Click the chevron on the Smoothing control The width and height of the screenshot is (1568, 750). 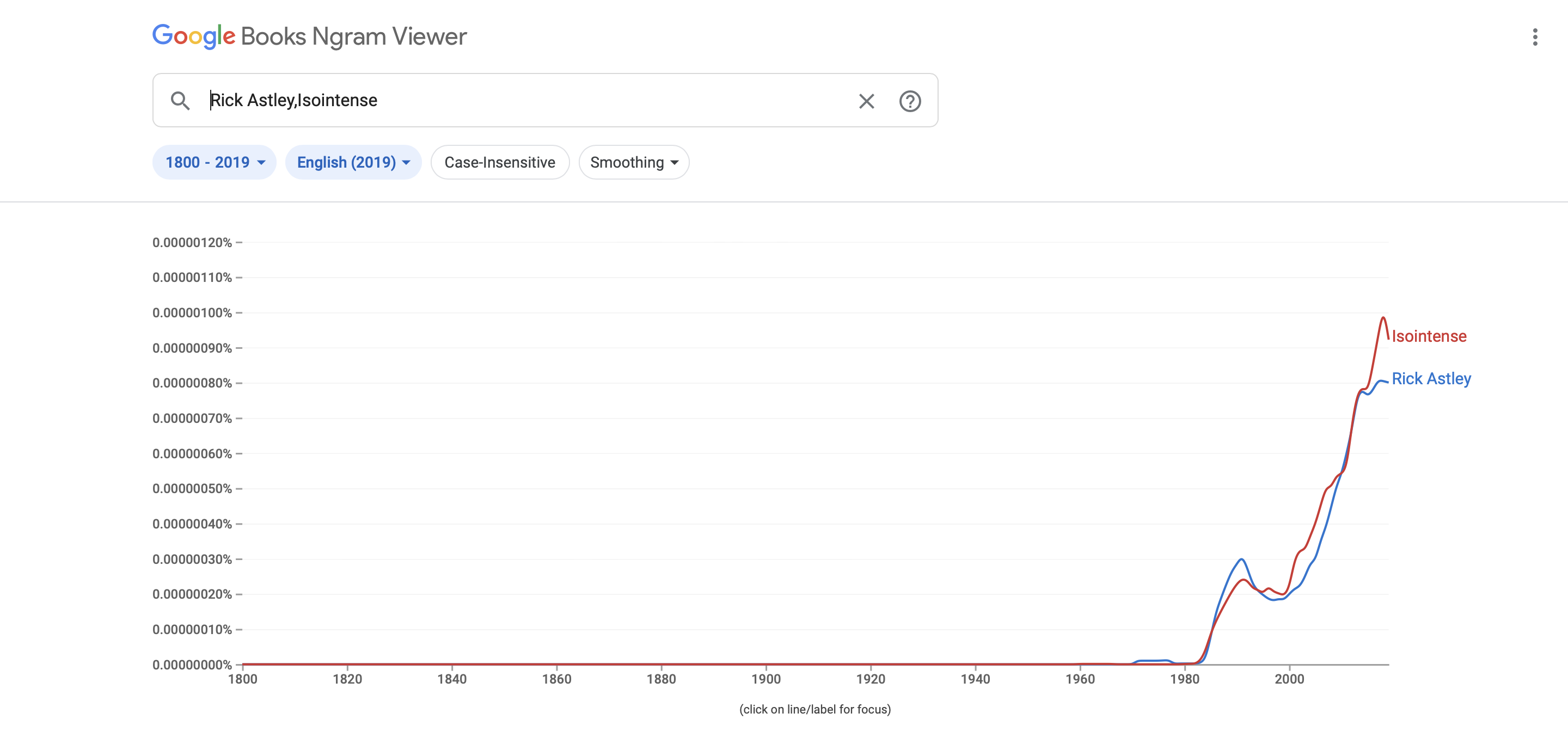tap(675, 162)
